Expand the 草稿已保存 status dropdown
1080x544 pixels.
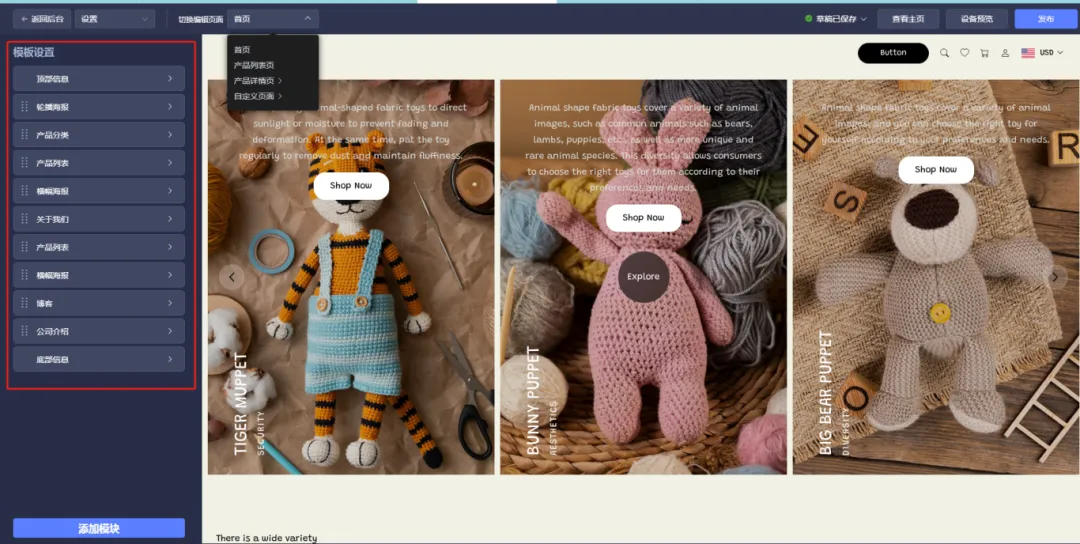click(836, 19)
